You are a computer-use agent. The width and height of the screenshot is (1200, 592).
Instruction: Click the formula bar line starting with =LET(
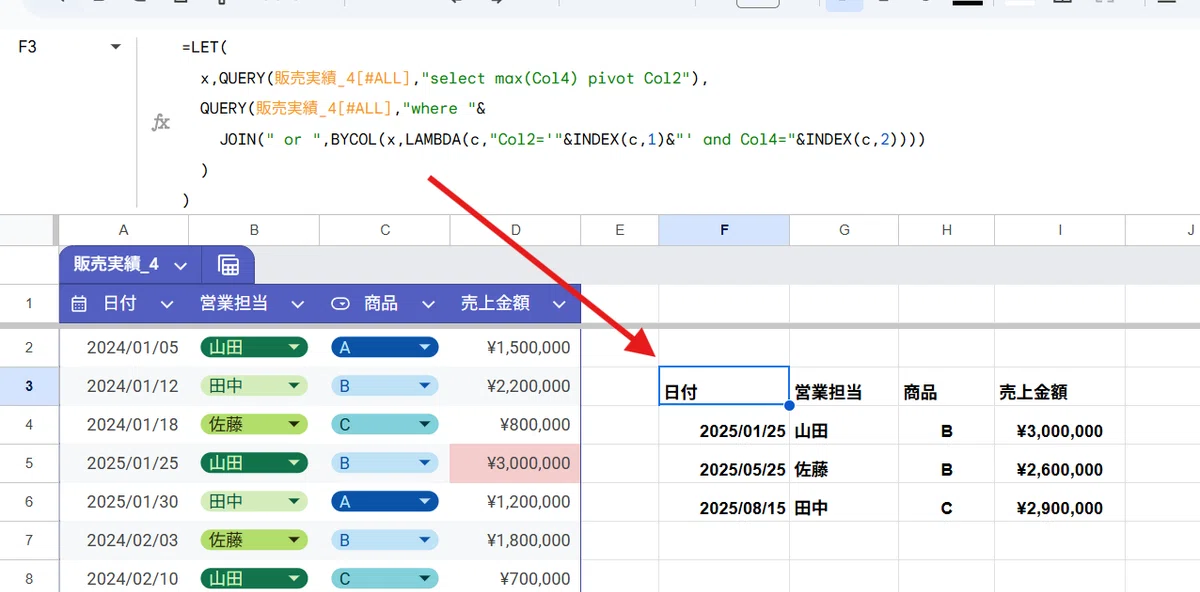pos(205,47)
